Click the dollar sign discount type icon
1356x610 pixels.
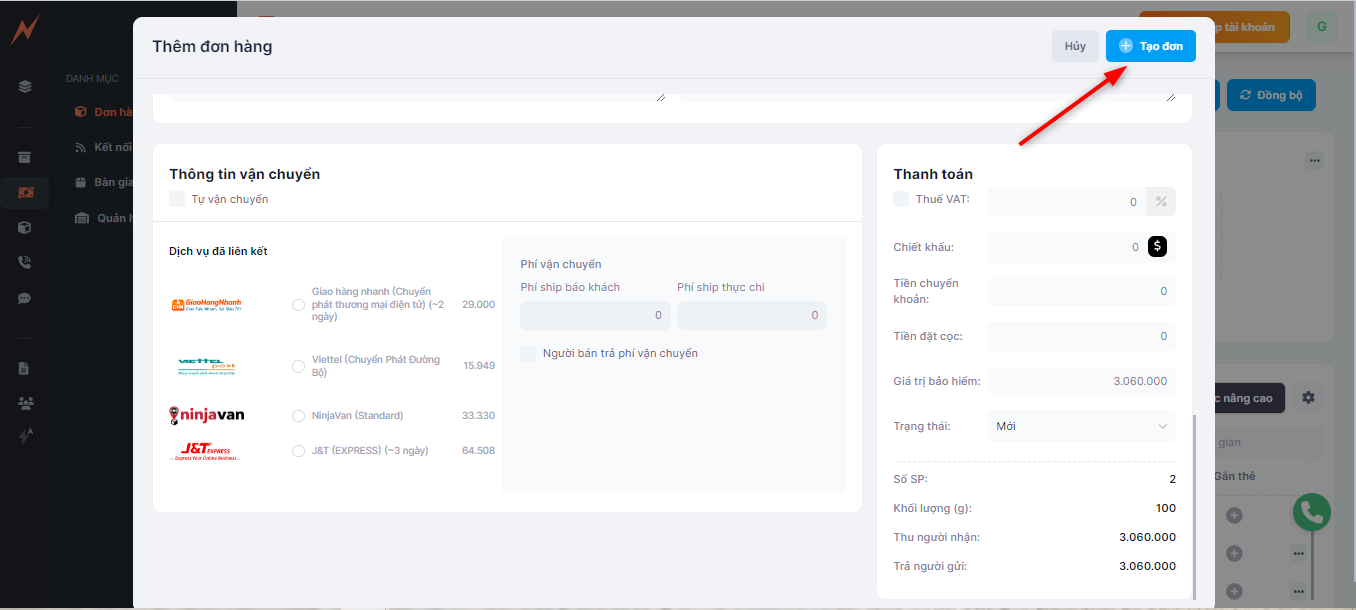pyautogui.click(x=1157, y=246)
